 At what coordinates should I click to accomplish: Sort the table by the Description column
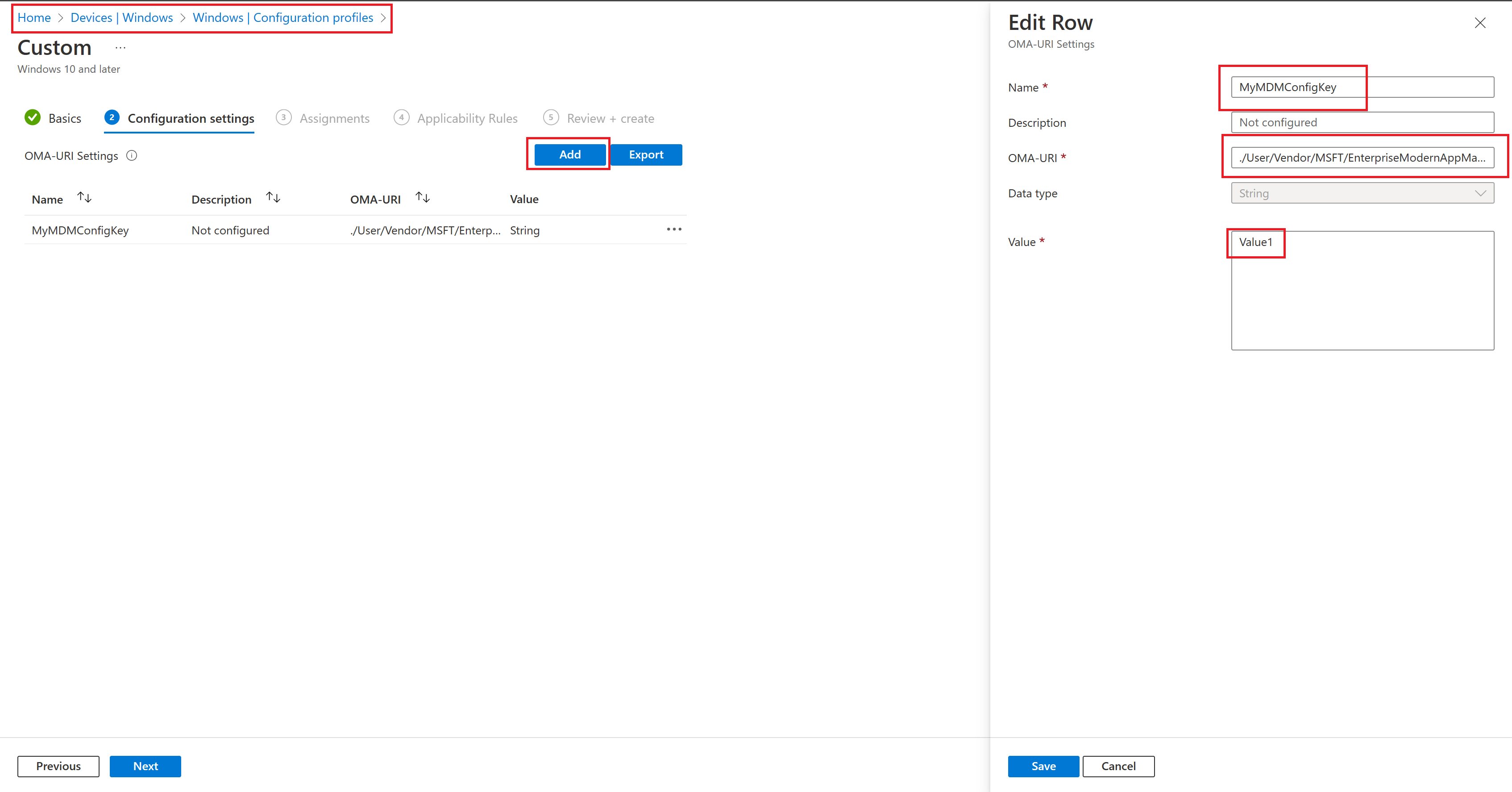(x=273, y=198)
